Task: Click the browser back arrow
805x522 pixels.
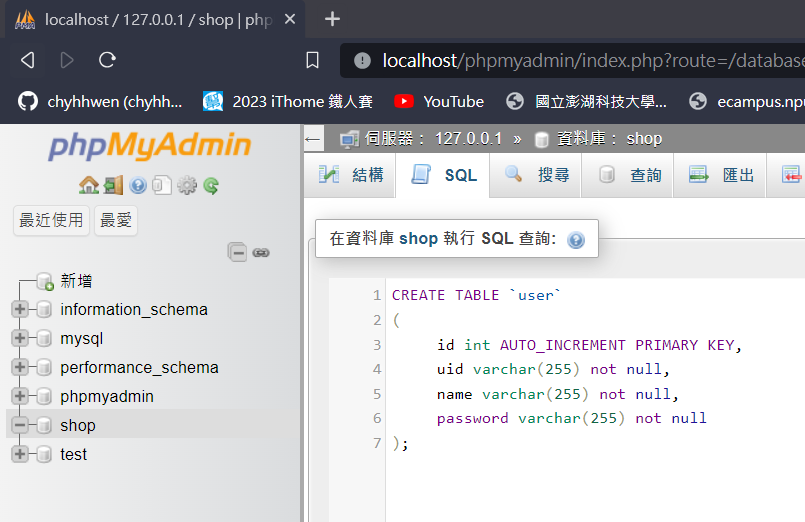Action: [28, 61]
